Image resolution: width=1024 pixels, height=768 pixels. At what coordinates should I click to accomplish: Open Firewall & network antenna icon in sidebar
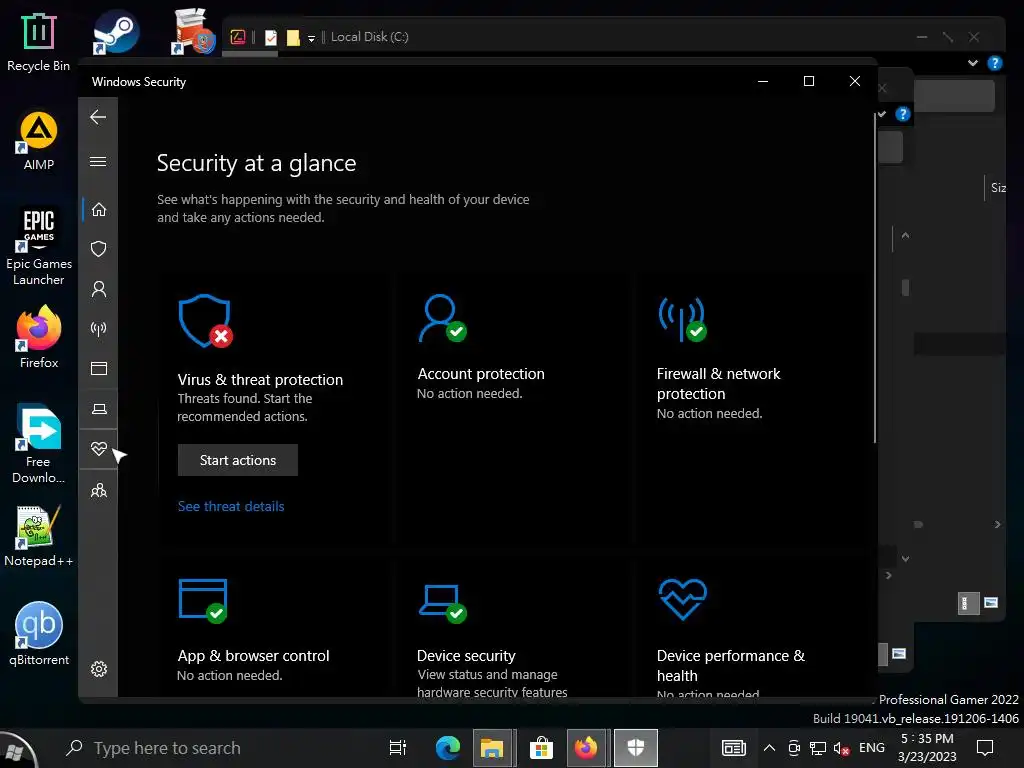(99, 328)
